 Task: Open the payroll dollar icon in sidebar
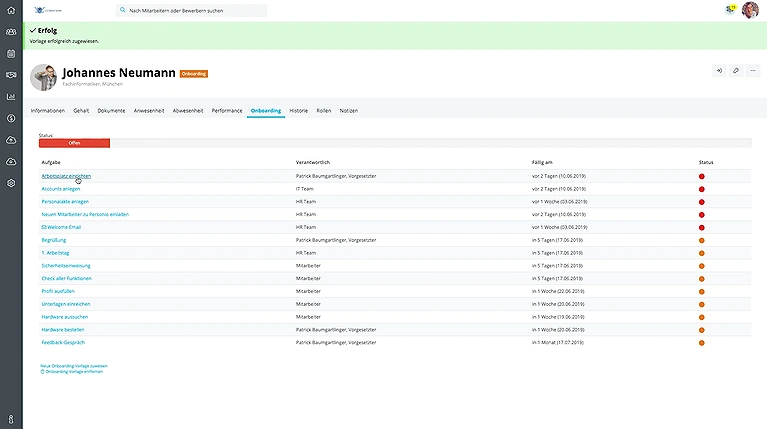(11, 118)
